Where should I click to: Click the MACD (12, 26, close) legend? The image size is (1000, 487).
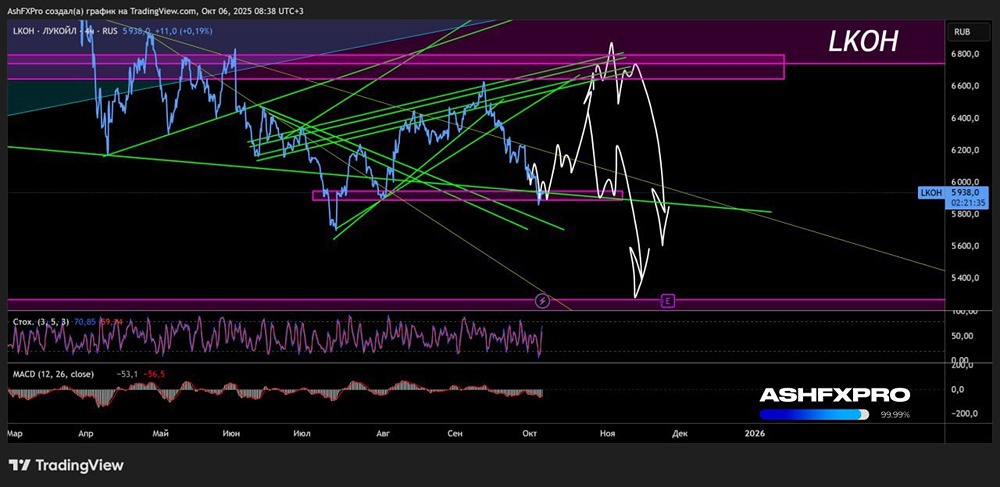pos(54,374)
